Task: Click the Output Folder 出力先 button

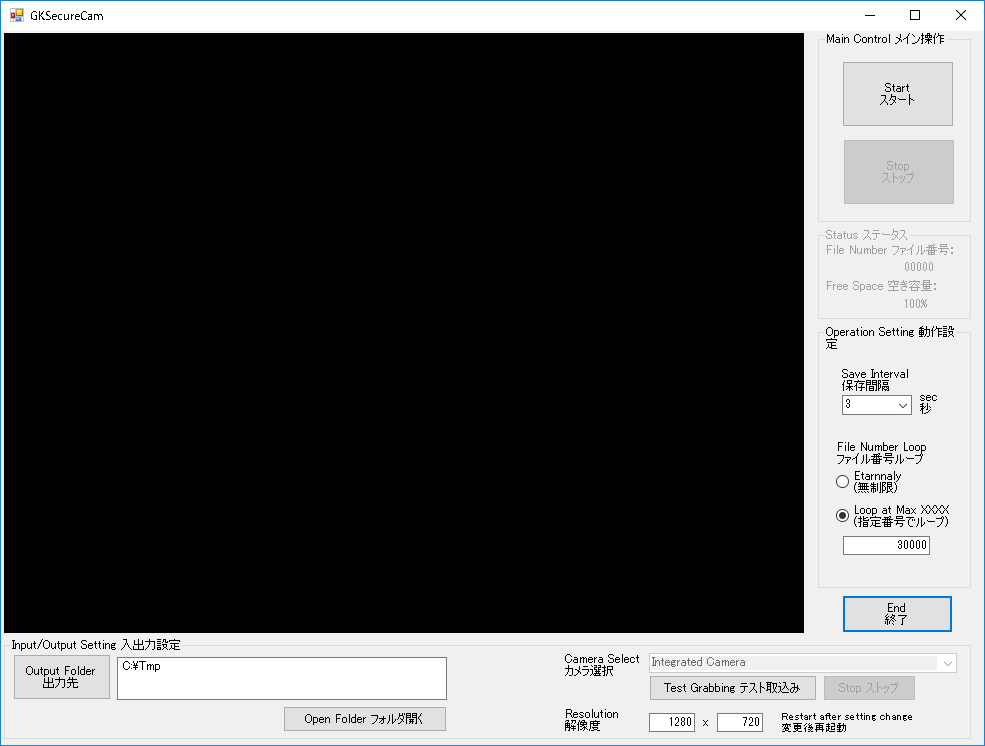Action: tap(61, 678)
